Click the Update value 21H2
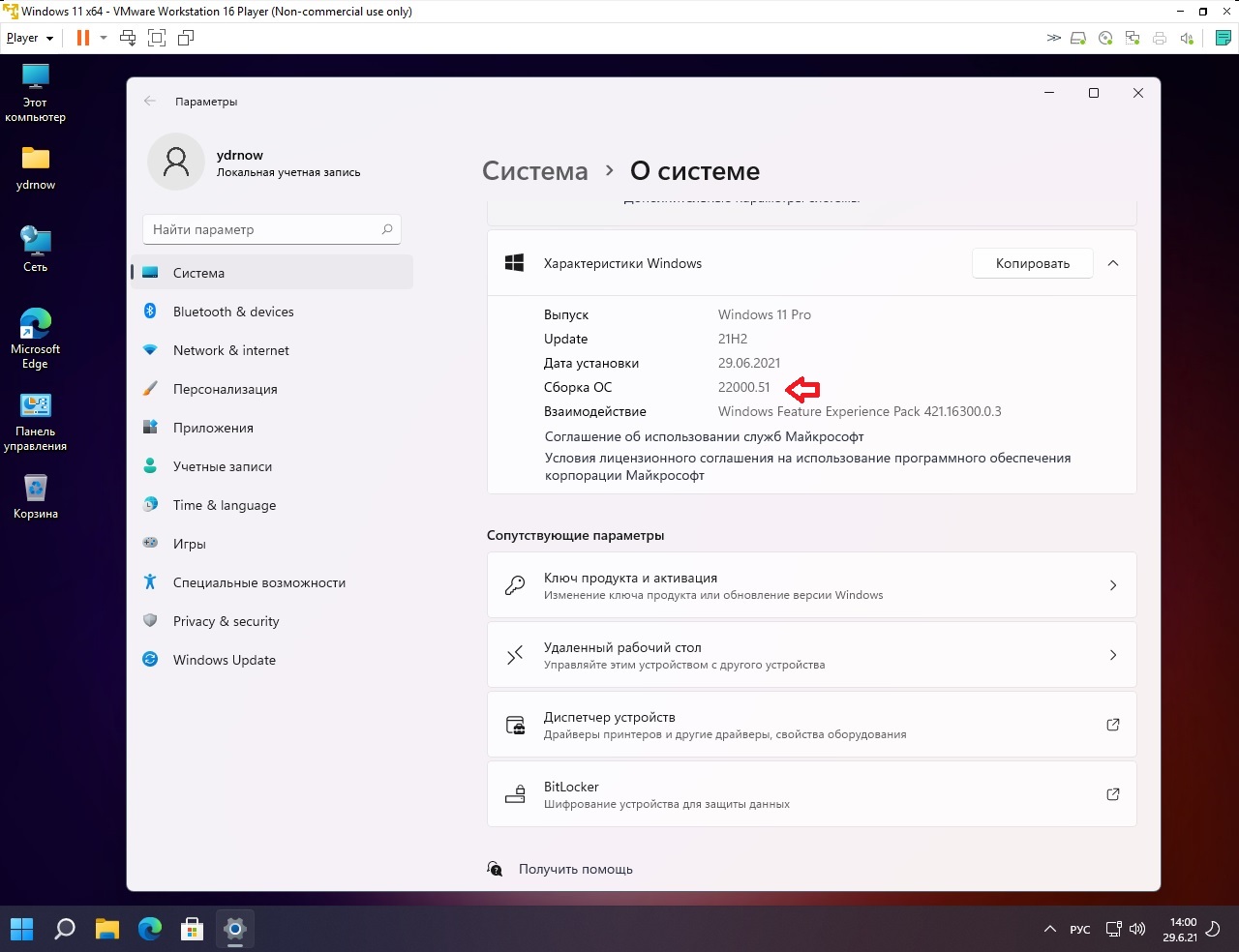The width and height of the screenshot is (1239, 952). pyautogui.click(x=733, y=339)
